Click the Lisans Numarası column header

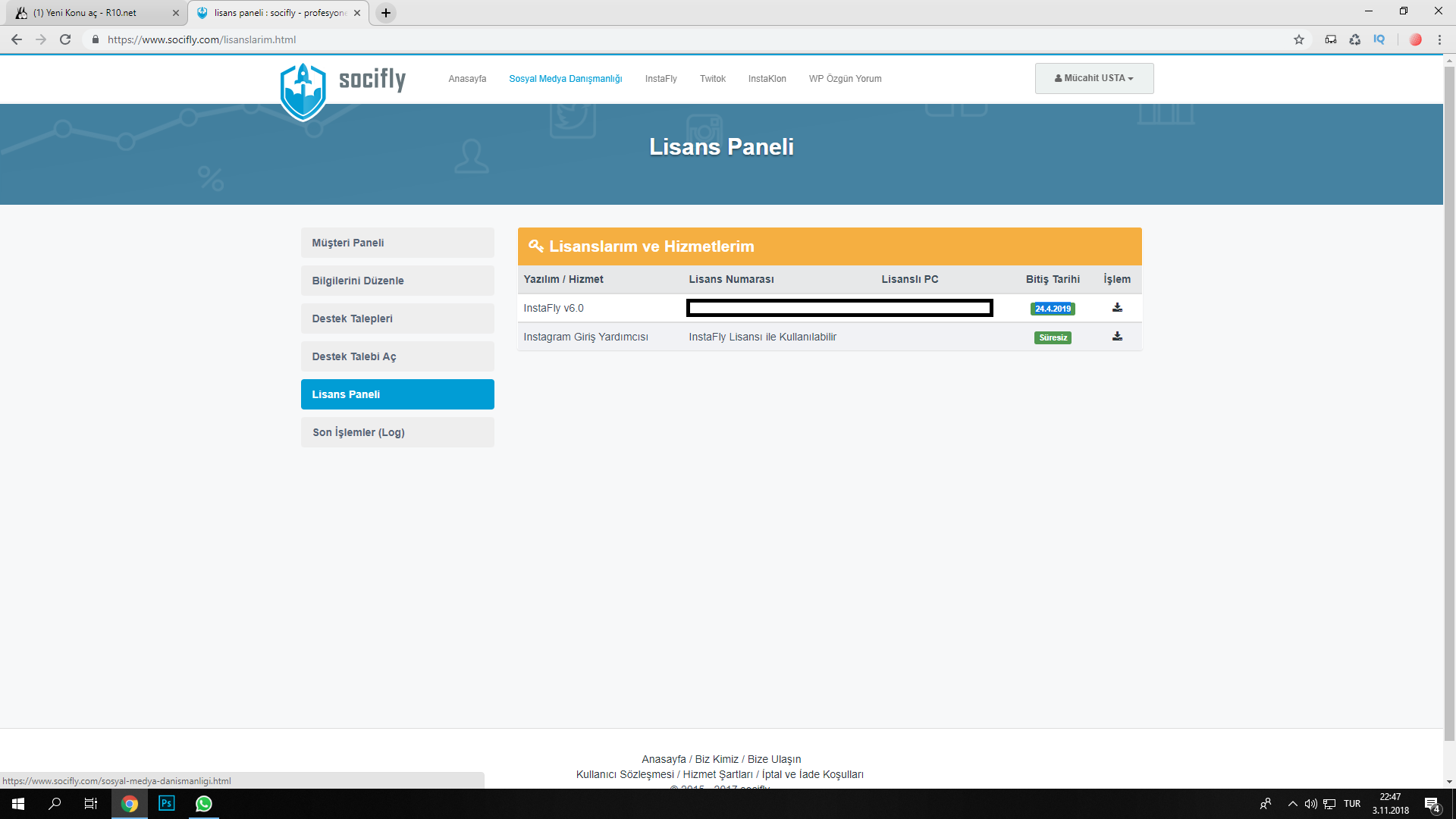pos(731,279)
